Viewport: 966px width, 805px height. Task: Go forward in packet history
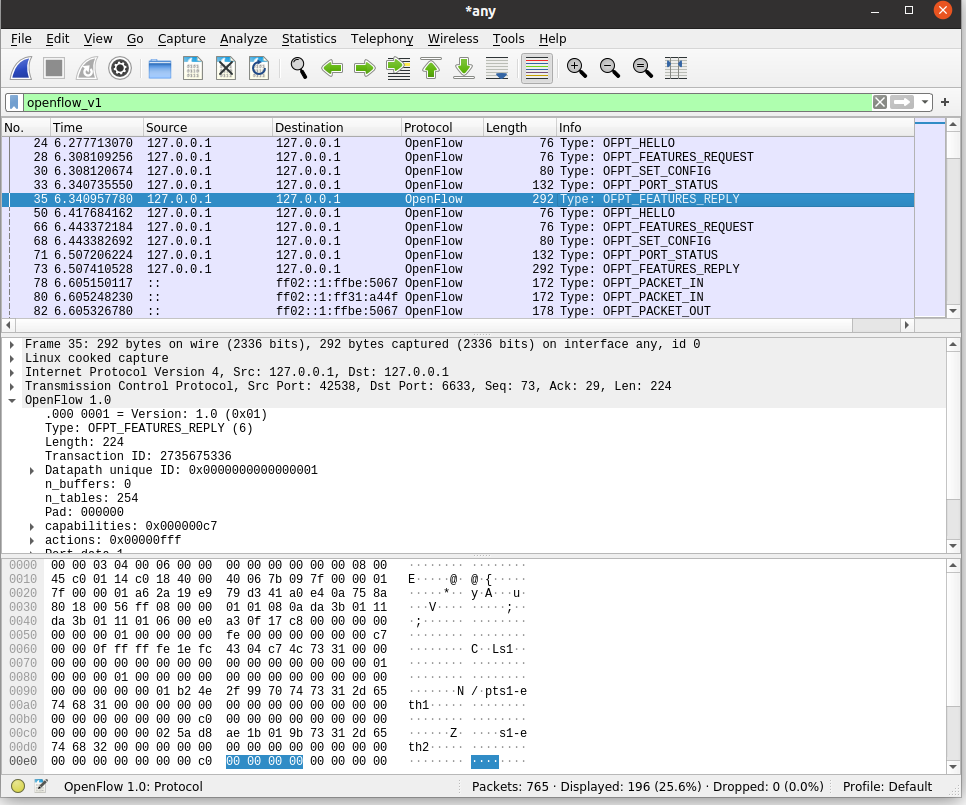pyautogui.click(x=365, y=68)
